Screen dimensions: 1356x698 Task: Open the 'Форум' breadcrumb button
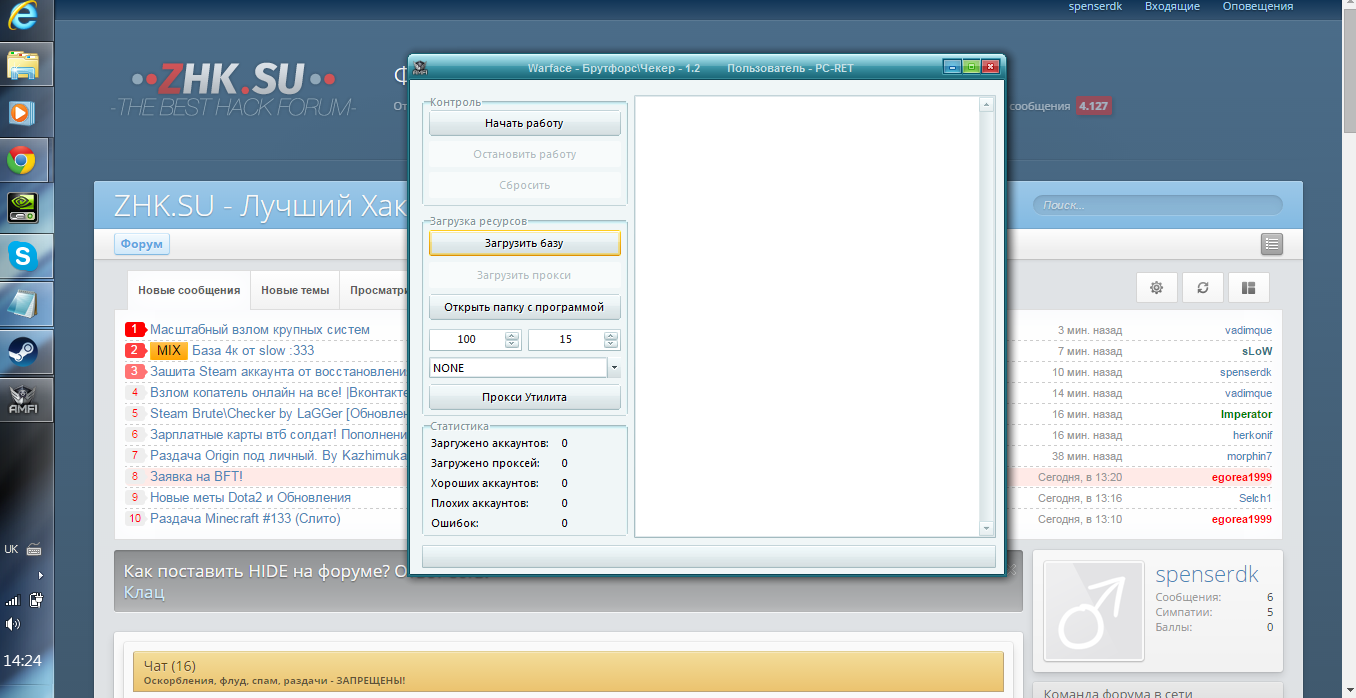[x=142, y=244]
